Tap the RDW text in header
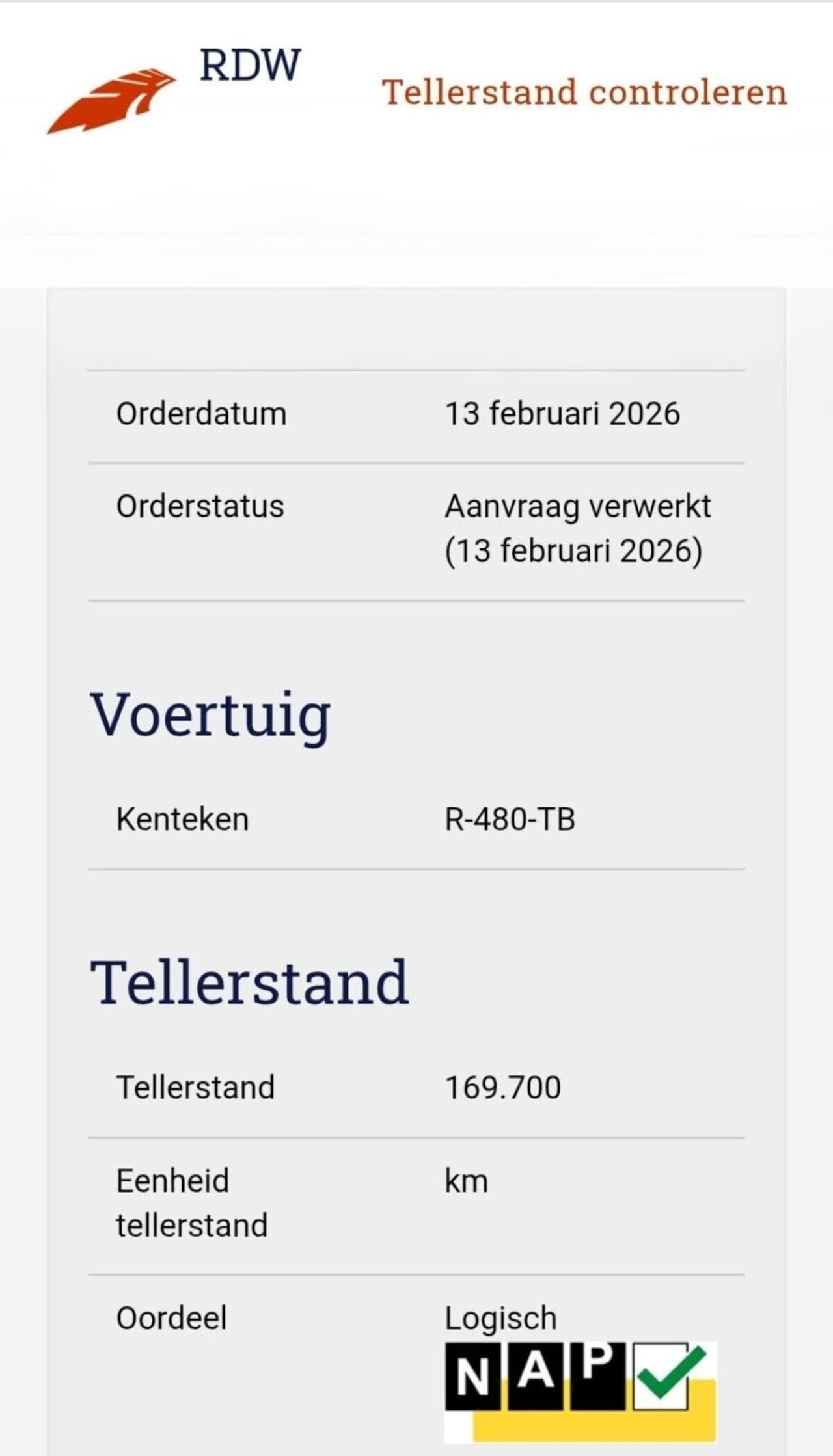Screen dimensions: 833x1456 (x=250, y=65)
